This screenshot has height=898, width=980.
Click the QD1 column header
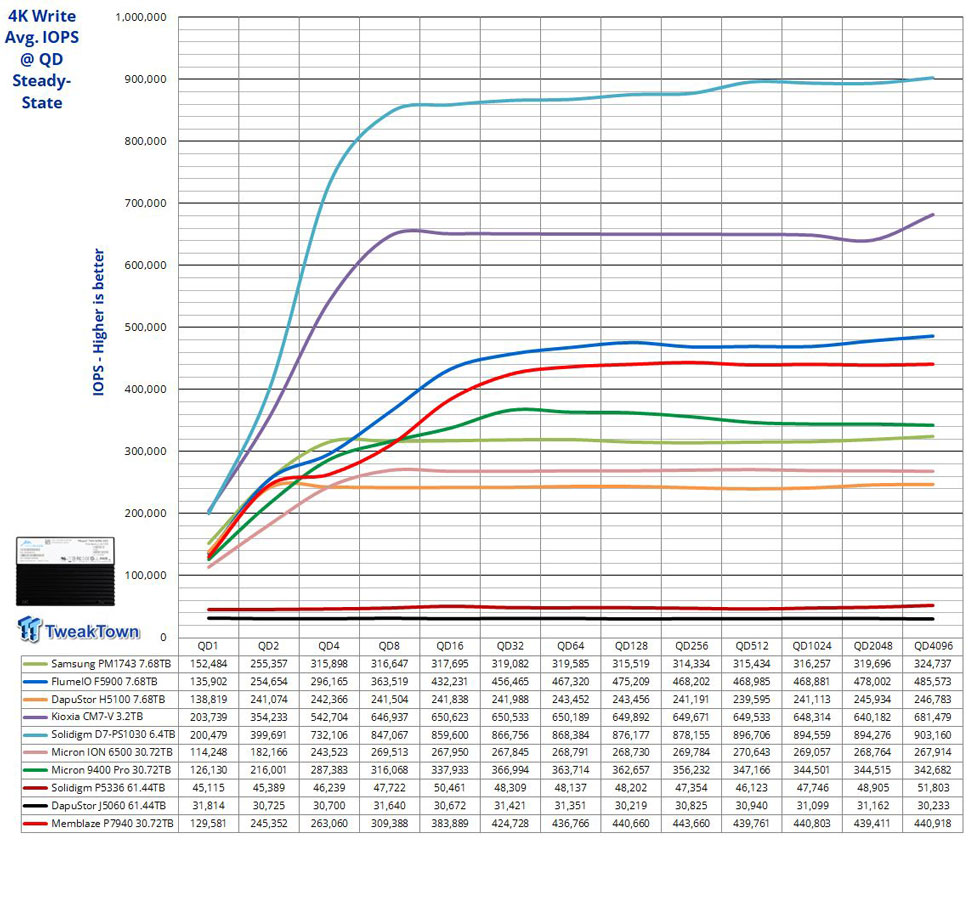208,646
